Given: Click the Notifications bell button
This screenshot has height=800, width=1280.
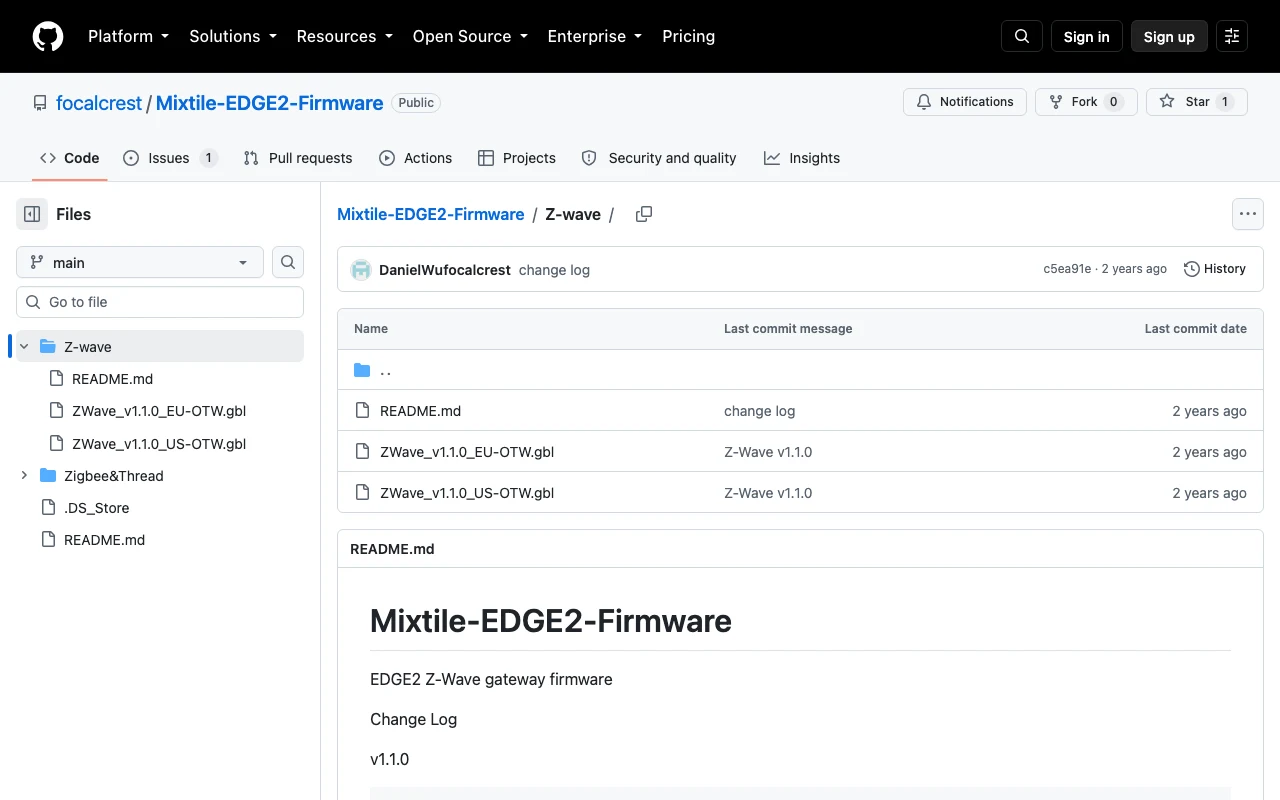Looking at the screenshot, I should click(x=965, y=102).
